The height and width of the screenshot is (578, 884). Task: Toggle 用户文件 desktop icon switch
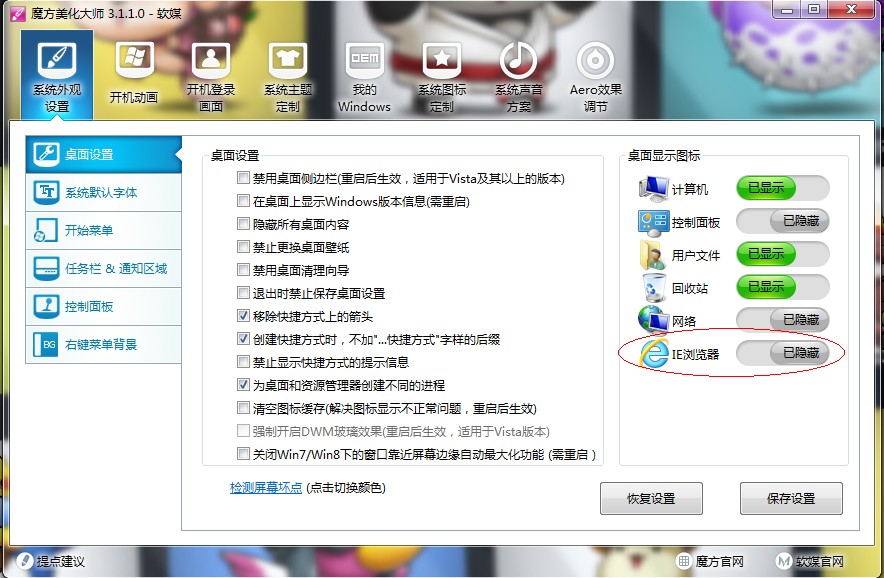pos(783,254)
